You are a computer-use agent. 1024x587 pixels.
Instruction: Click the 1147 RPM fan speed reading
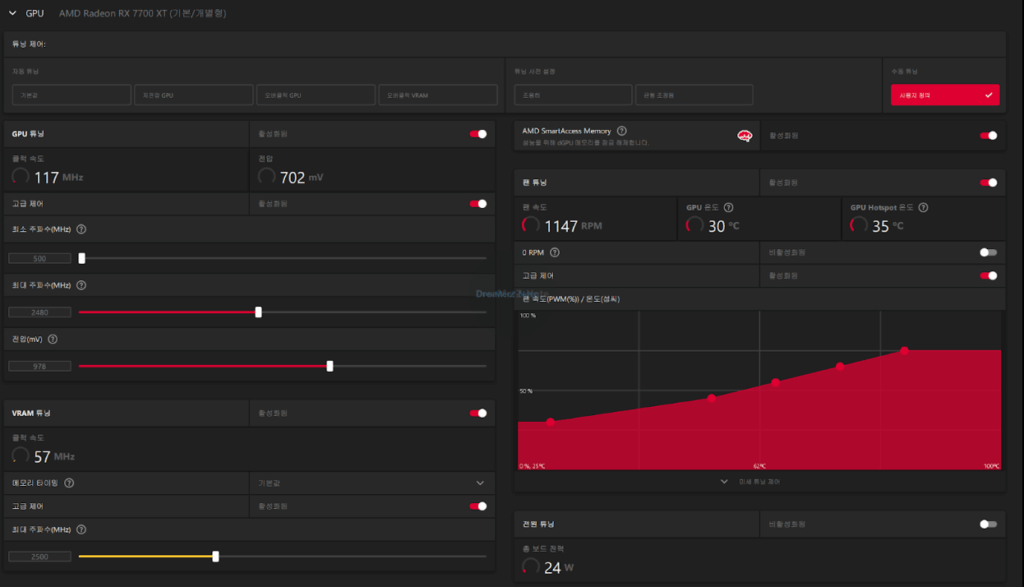pos(573,226)
